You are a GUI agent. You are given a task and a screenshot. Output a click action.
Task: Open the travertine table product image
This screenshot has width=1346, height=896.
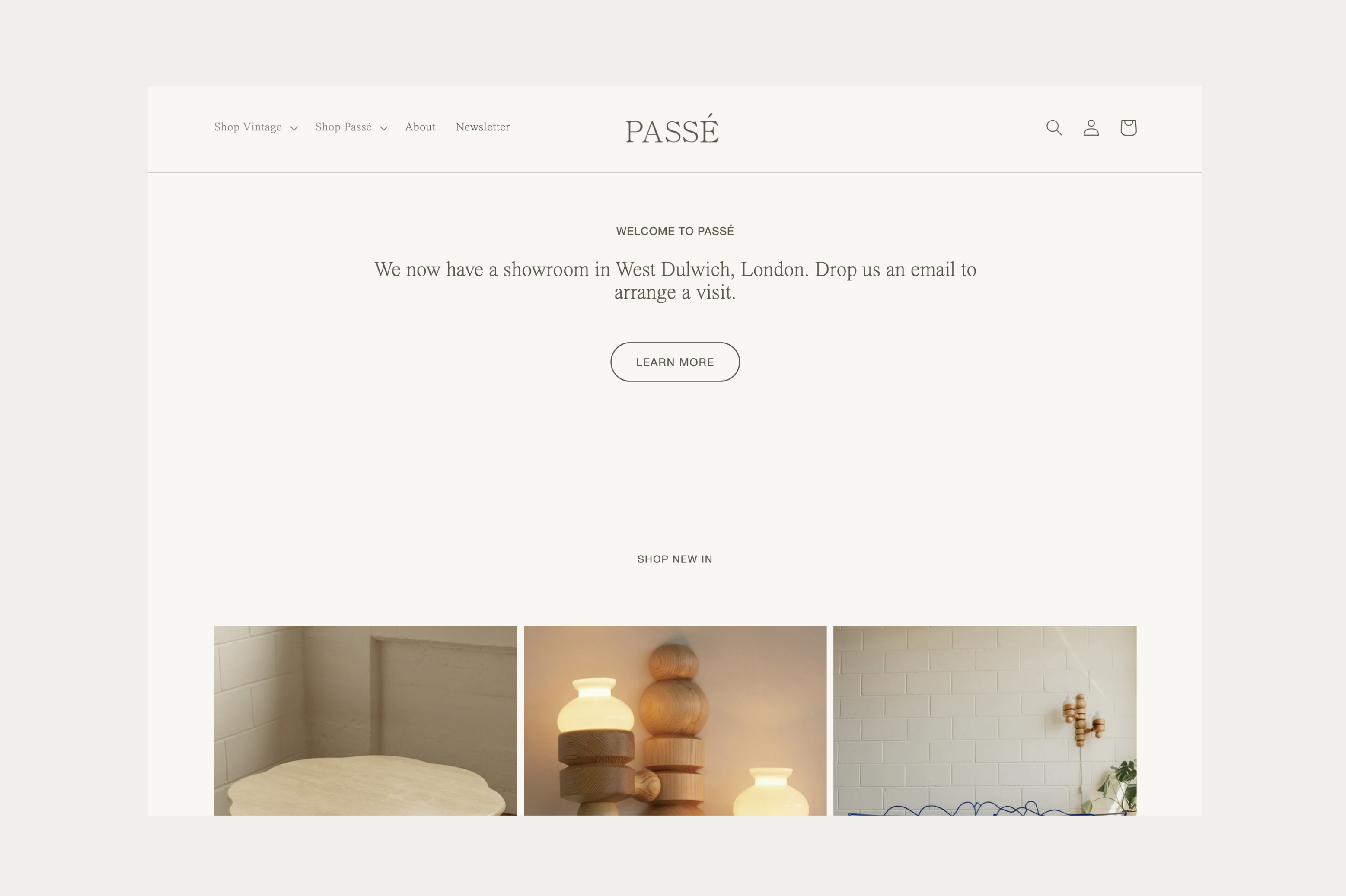pos(365,721)
